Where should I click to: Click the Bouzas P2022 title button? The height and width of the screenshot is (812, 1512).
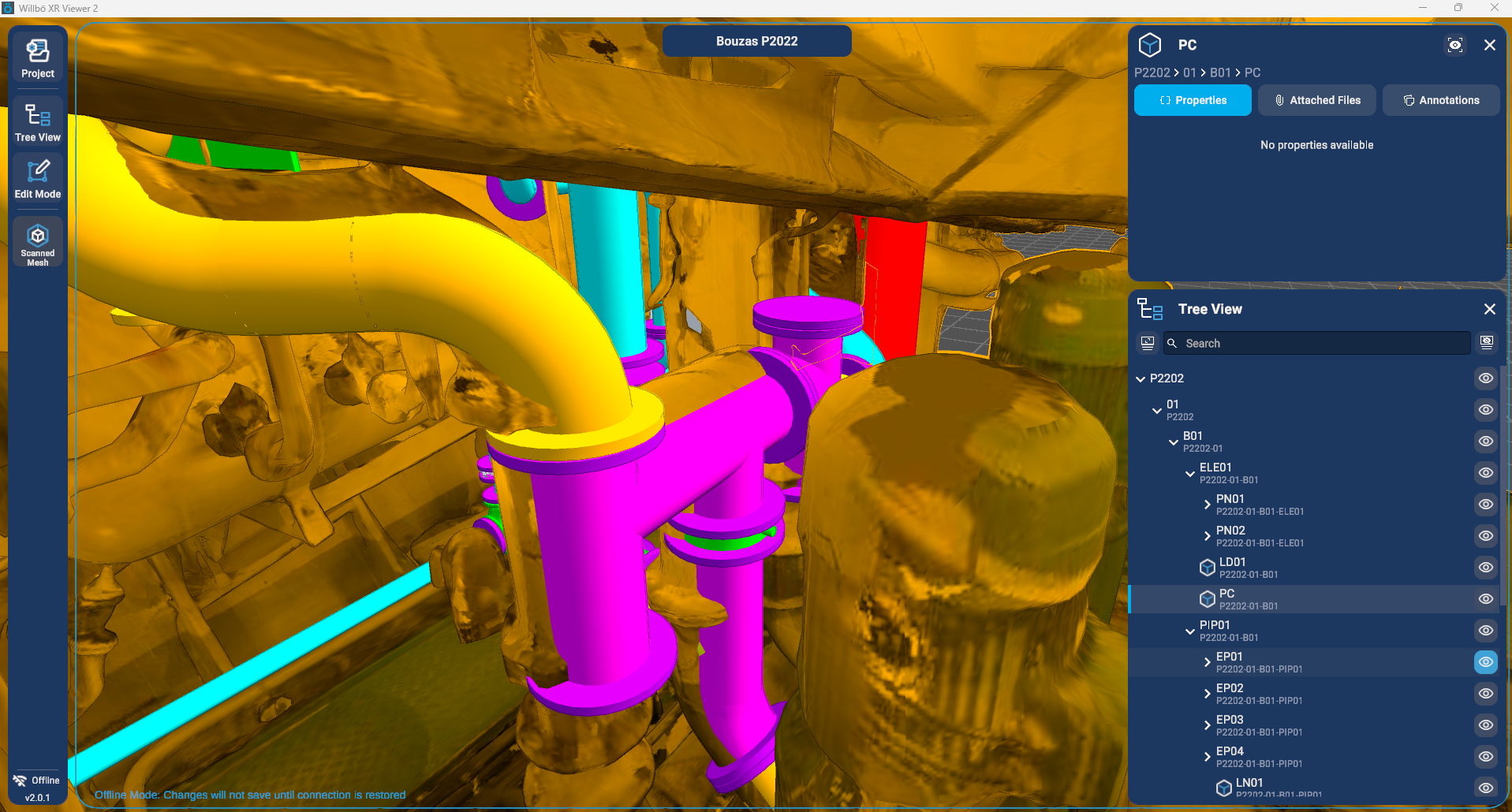tap(756, 41)
